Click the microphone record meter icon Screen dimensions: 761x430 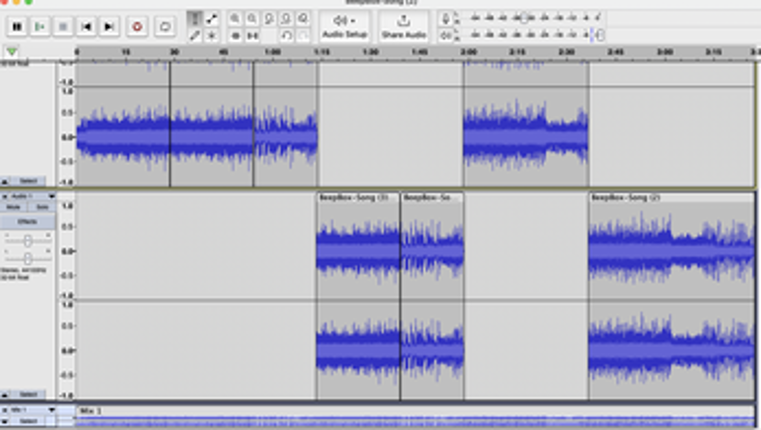(445, 18)
